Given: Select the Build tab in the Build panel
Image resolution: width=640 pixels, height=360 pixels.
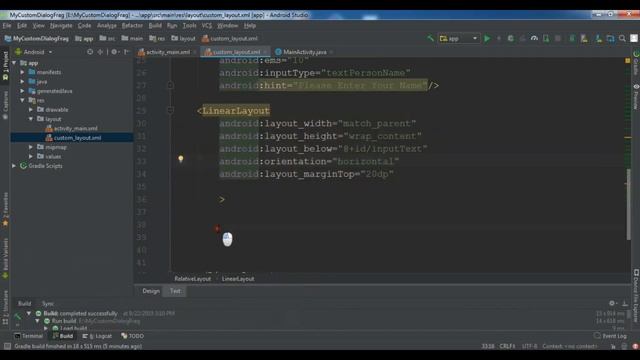Looking at the screenshot, I should pos(24,304).
